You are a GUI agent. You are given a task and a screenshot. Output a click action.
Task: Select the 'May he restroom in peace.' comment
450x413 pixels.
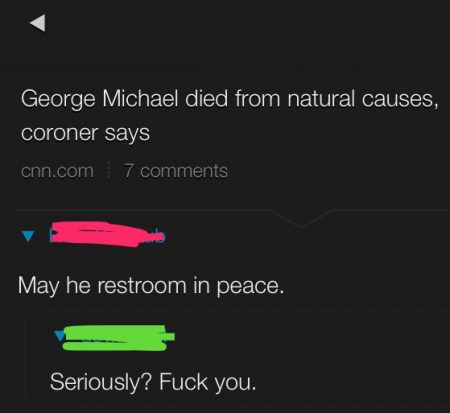pos(151,286)
